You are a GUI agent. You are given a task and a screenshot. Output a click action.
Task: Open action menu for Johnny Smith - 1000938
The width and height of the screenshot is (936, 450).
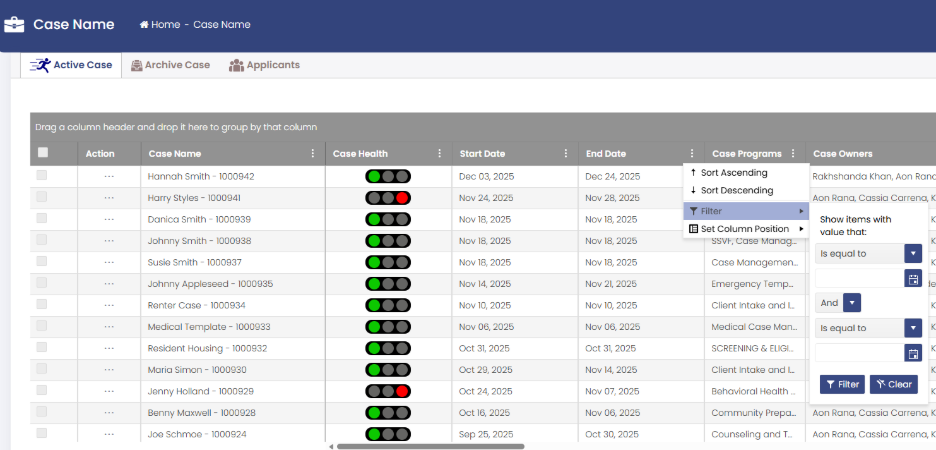(109, 241)
